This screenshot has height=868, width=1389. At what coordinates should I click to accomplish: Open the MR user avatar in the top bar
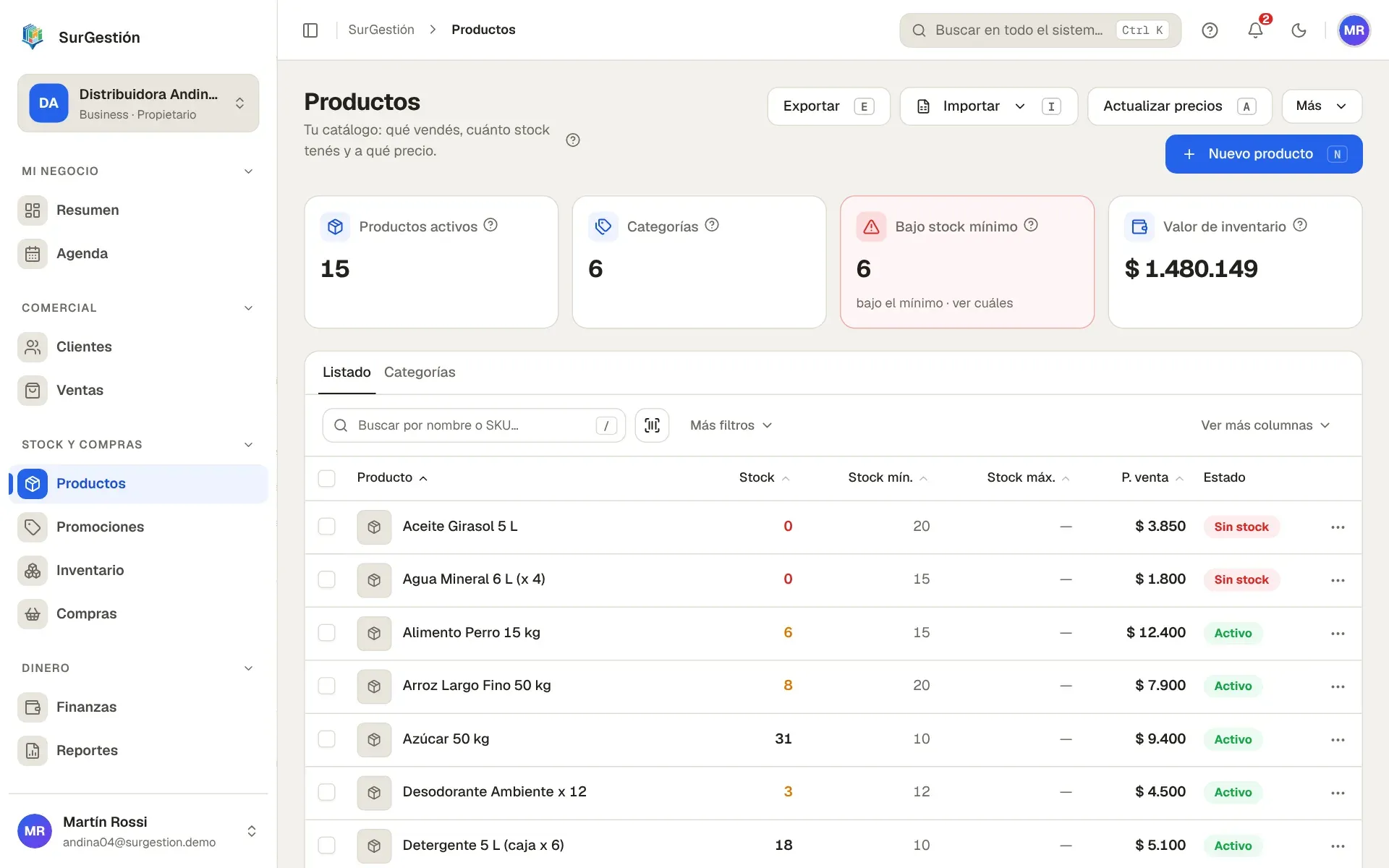point(1354,30)
